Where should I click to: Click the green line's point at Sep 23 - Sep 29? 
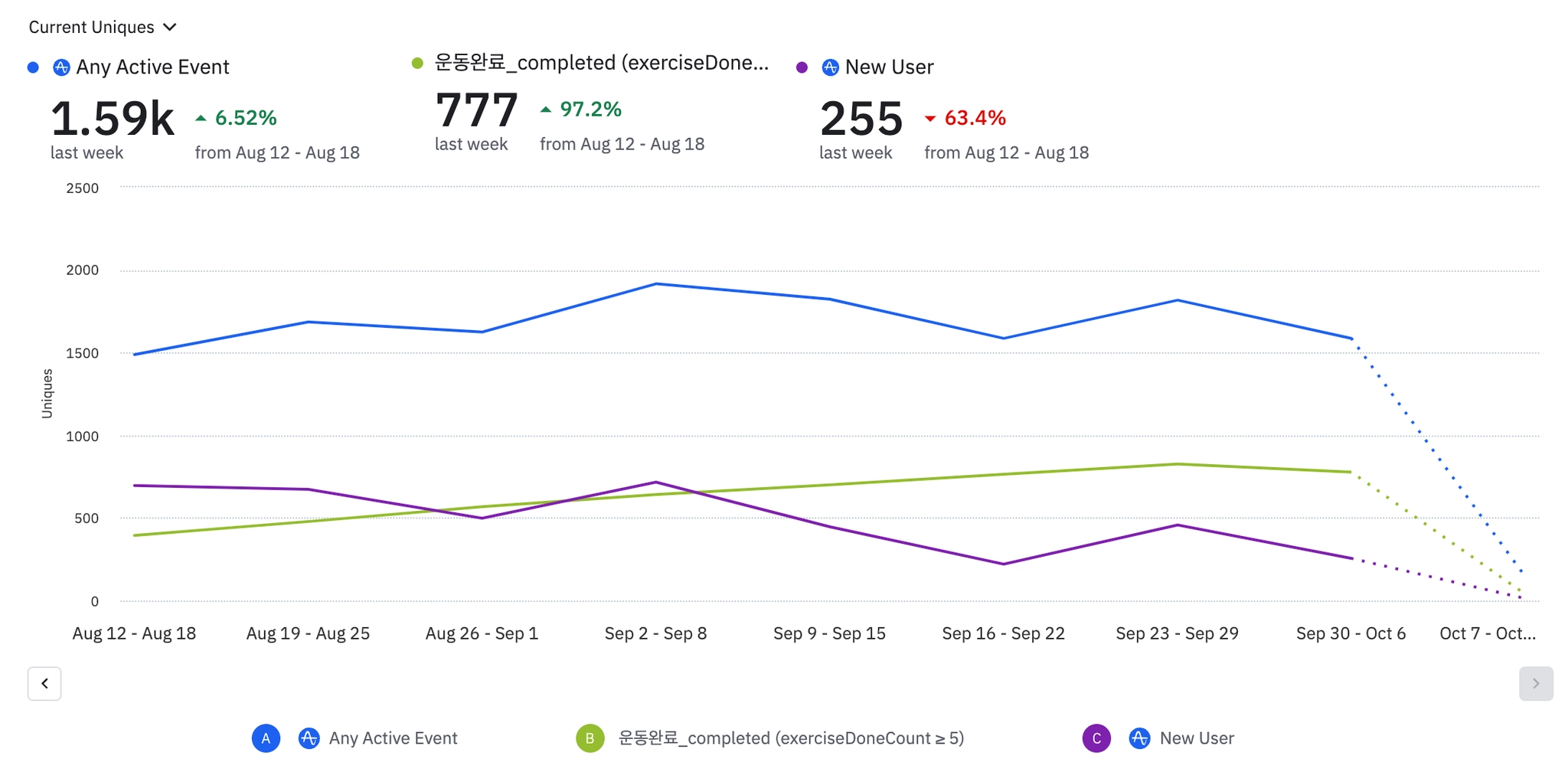click(x=1178, y=464)
